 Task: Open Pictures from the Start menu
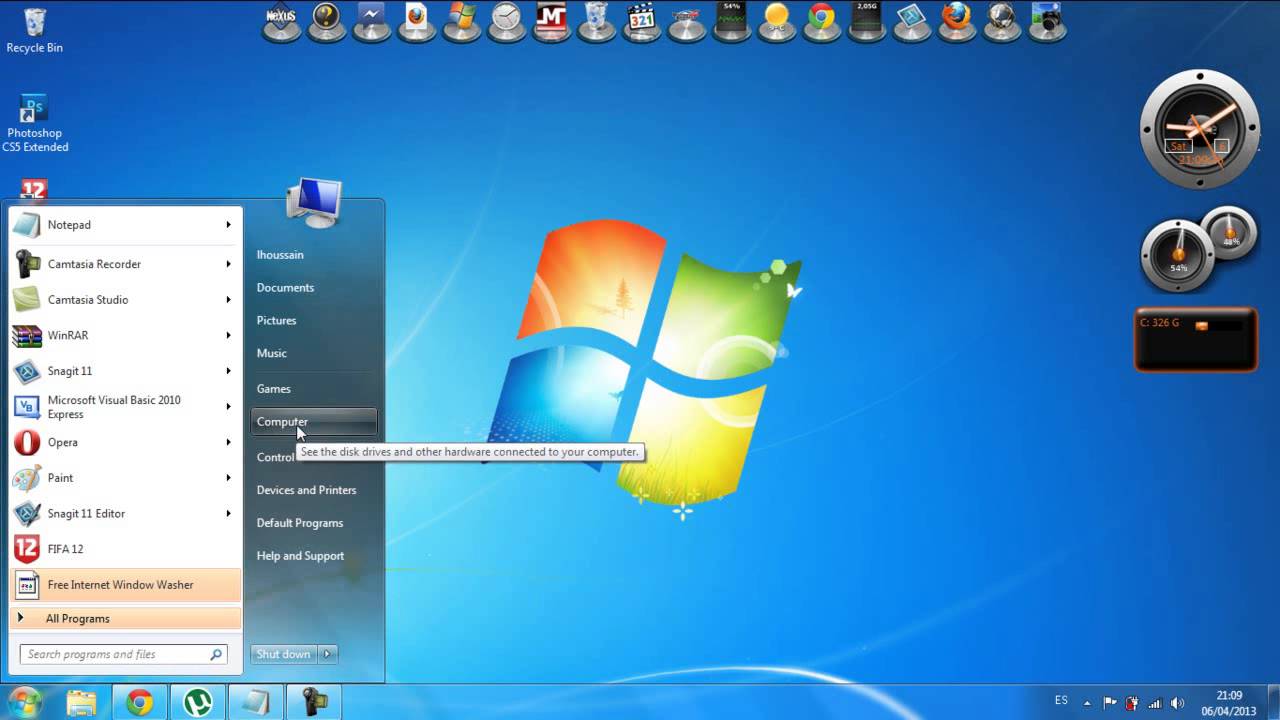276,321
